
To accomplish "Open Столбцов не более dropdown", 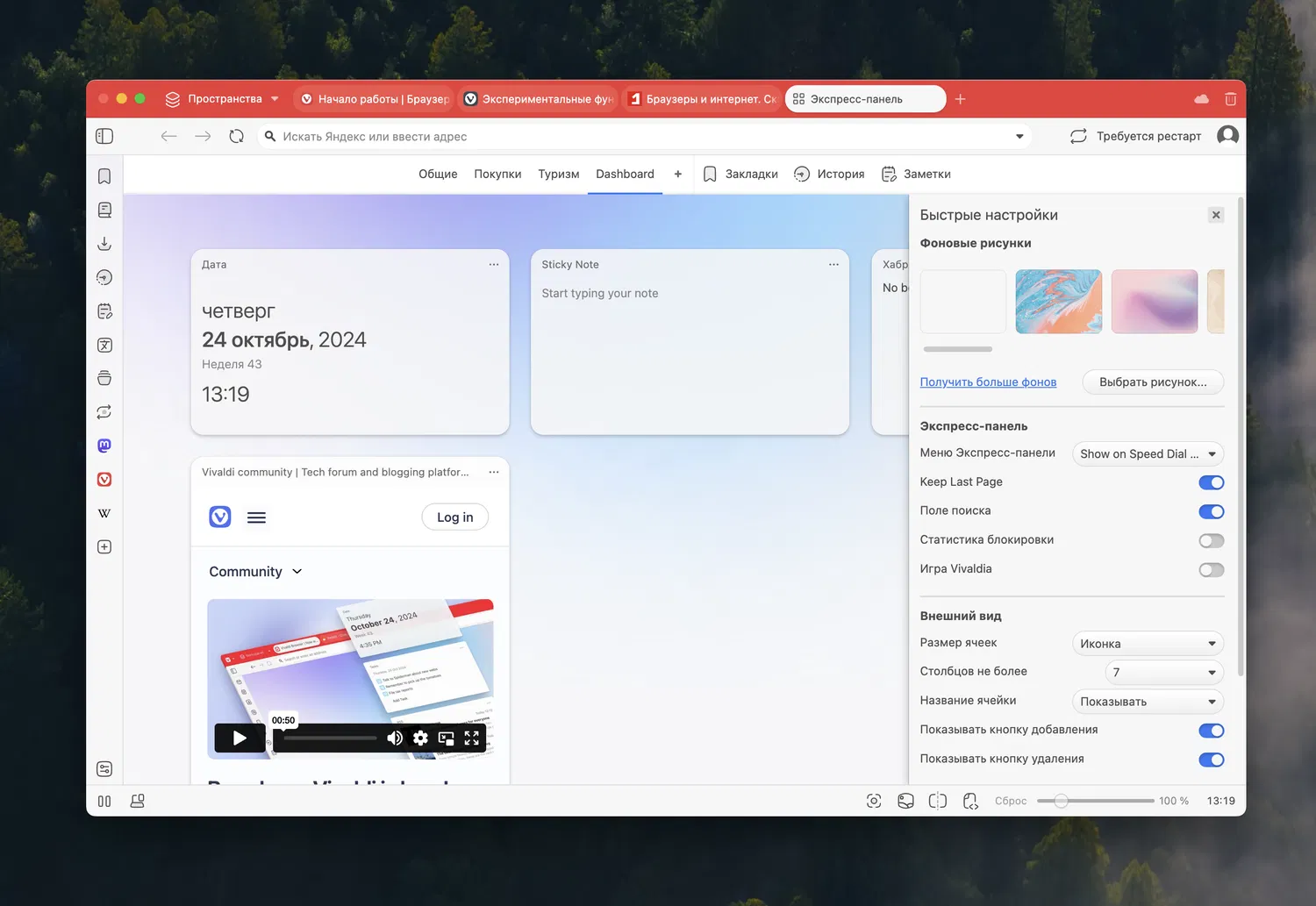I will tap(1164, 672).
